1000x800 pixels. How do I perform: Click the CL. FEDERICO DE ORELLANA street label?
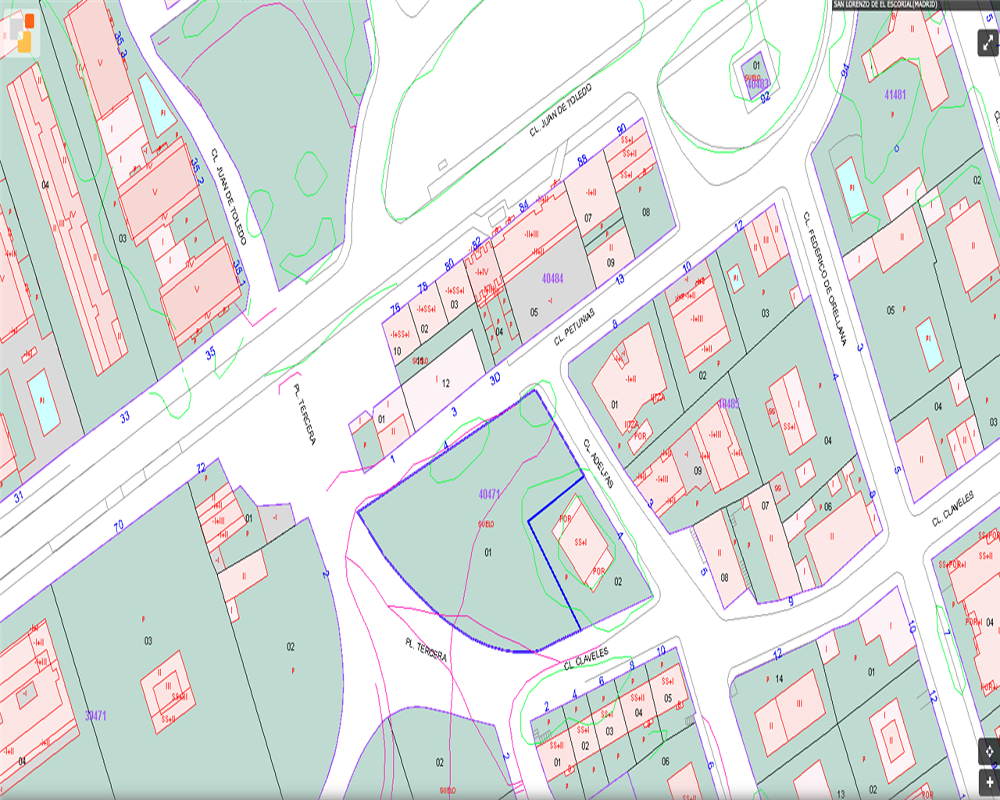[x=824, y=278]
